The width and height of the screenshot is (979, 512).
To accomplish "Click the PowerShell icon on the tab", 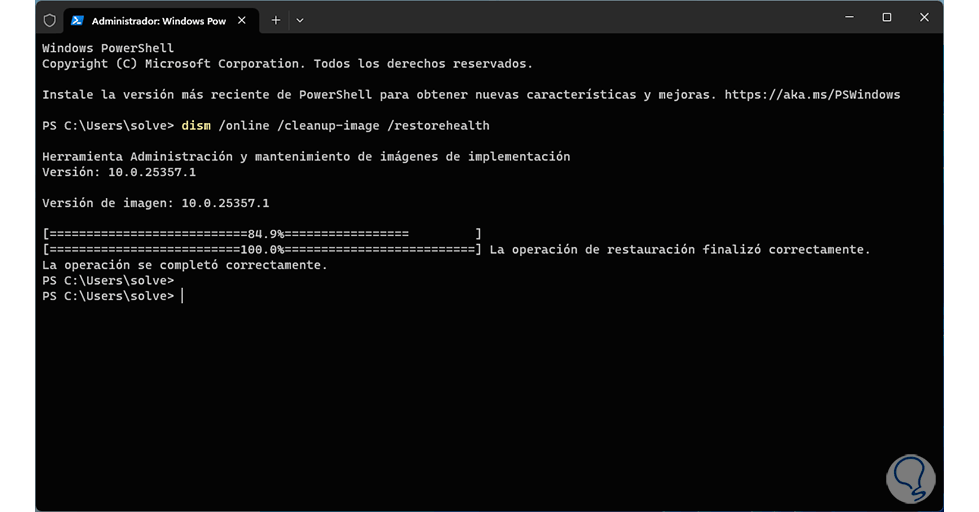I will pos(77,20).
